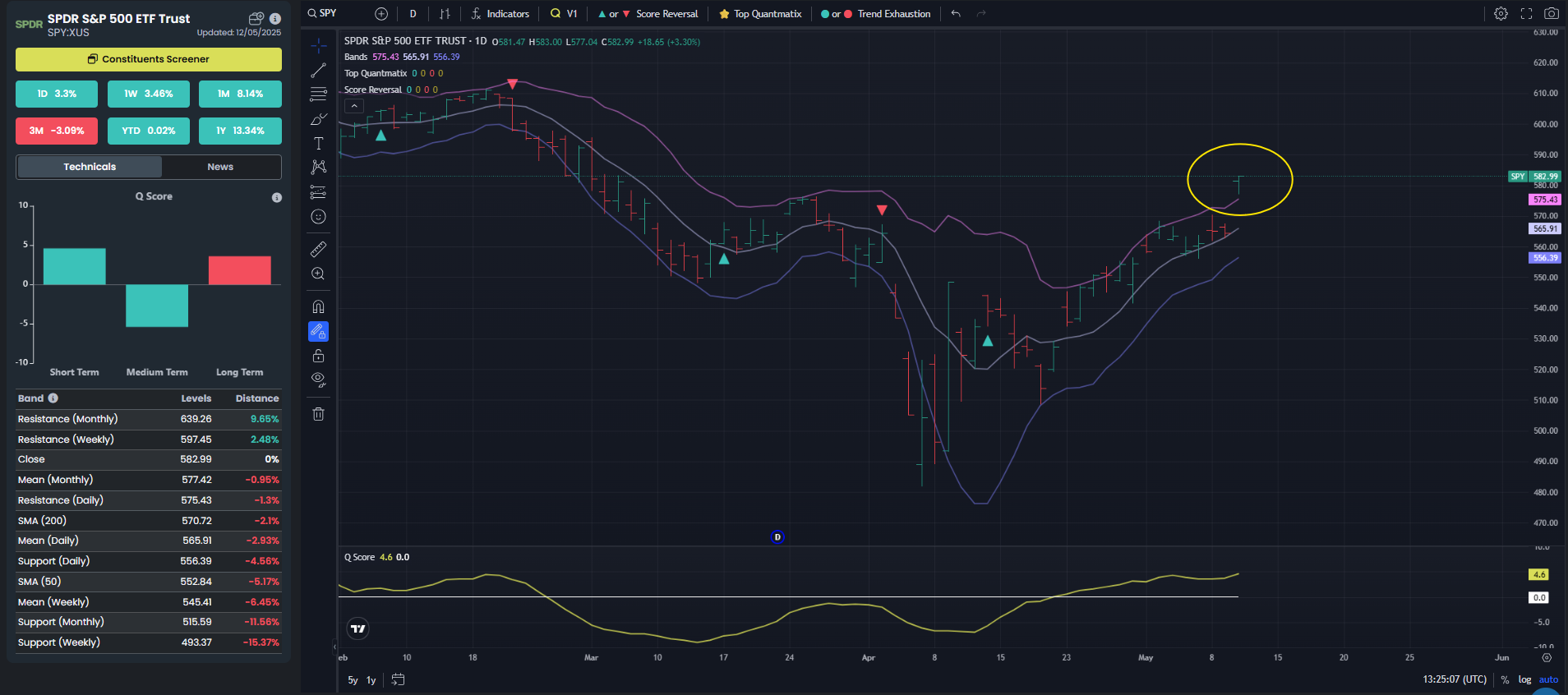Toggle auto scale mode
The height and width of the screenshot is (695, 1568).
coord(1548,680)
